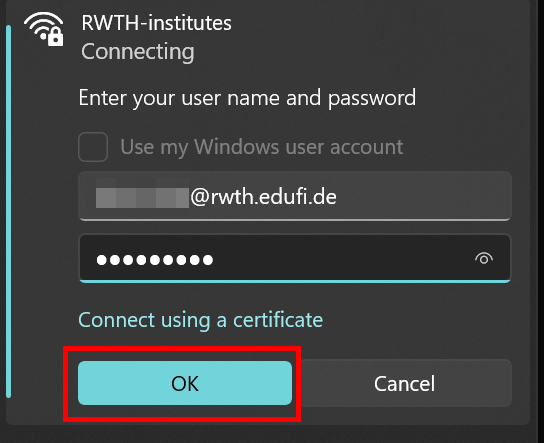Enable Use my Windows user account checkbox

click(93, 147)
